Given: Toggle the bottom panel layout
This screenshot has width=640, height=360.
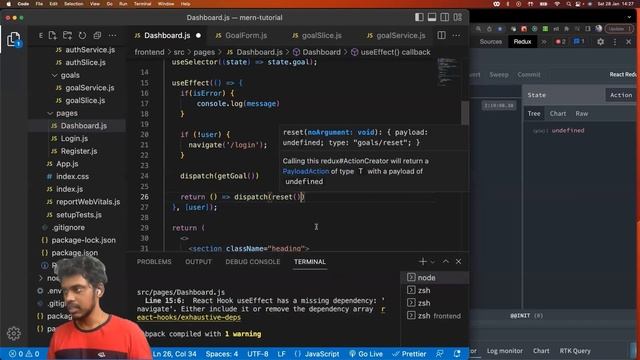Looking at the screenshot, I should tap(432, 17).
